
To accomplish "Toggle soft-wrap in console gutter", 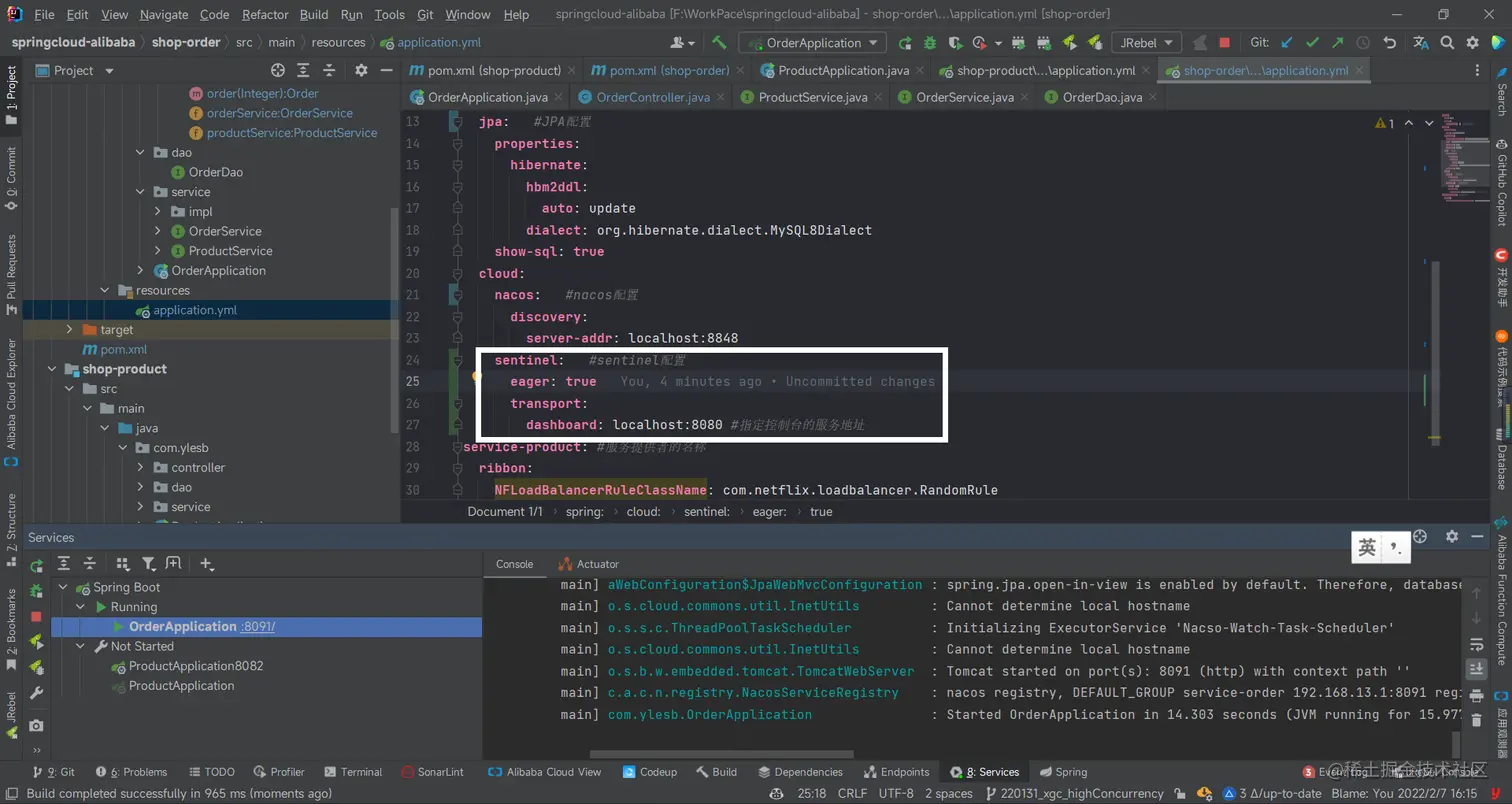I will point(1476,644).
